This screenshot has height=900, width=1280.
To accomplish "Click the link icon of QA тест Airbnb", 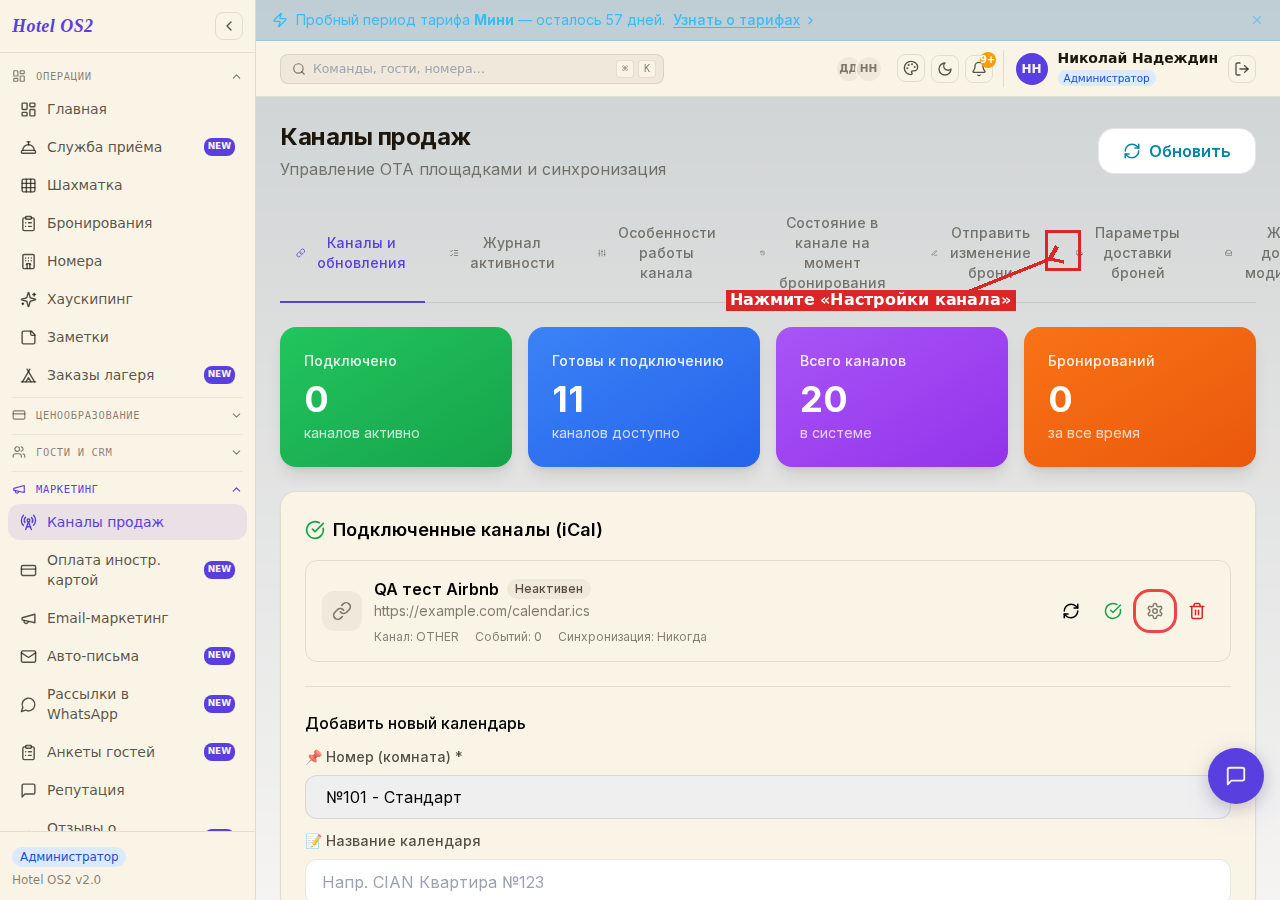I will [342, 611].
